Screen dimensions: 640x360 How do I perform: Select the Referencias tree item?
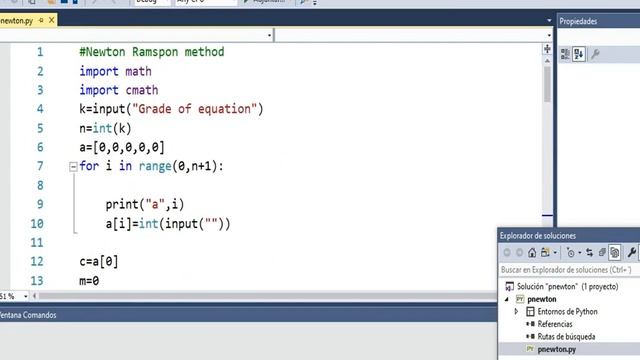click(555, 324)
